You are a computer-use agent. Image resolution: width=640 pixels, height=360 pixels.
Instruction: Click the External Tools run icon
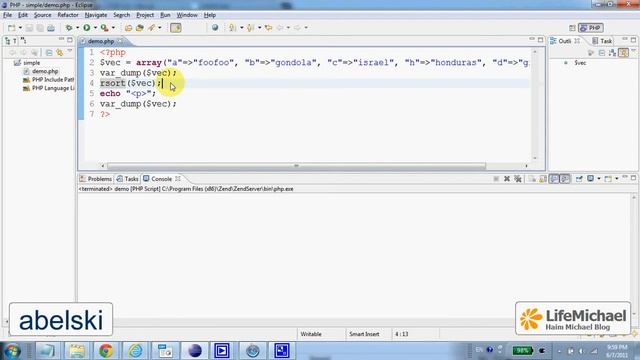tap(104, 28)
